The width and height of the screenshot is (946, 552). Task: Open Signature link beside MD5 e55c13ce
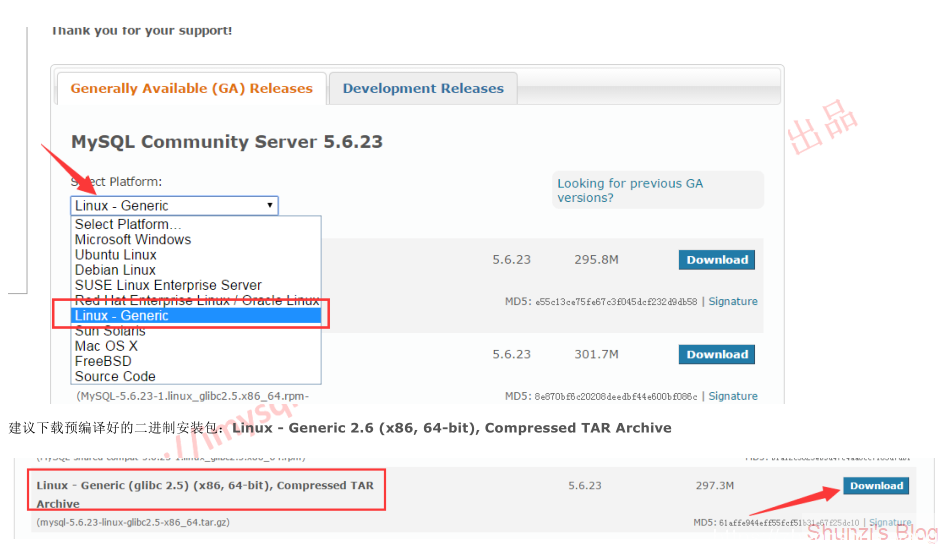(733, 301)
